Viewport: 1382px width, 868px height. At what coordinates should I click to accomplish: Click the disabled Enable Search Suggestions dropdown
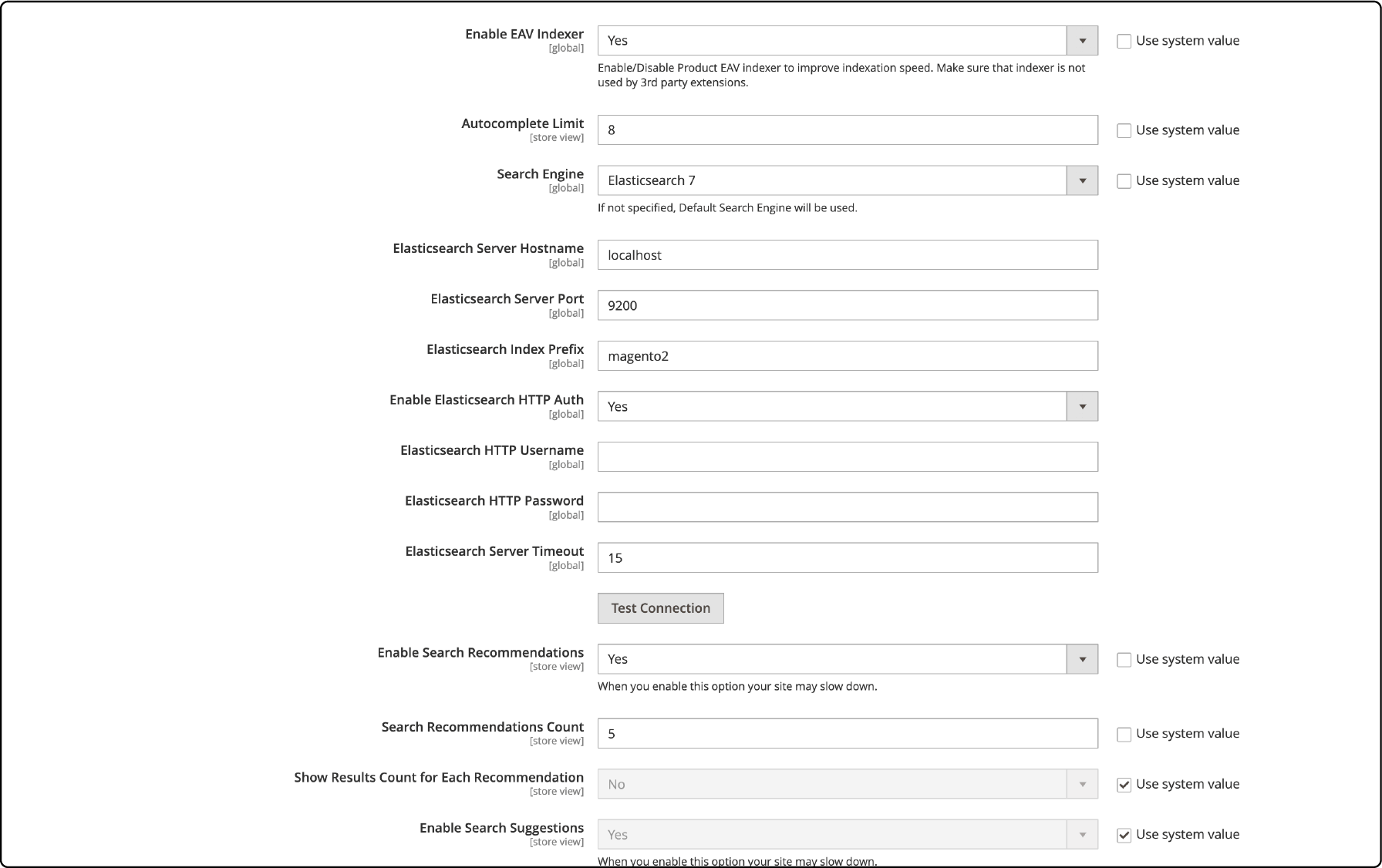coord(848,834)
